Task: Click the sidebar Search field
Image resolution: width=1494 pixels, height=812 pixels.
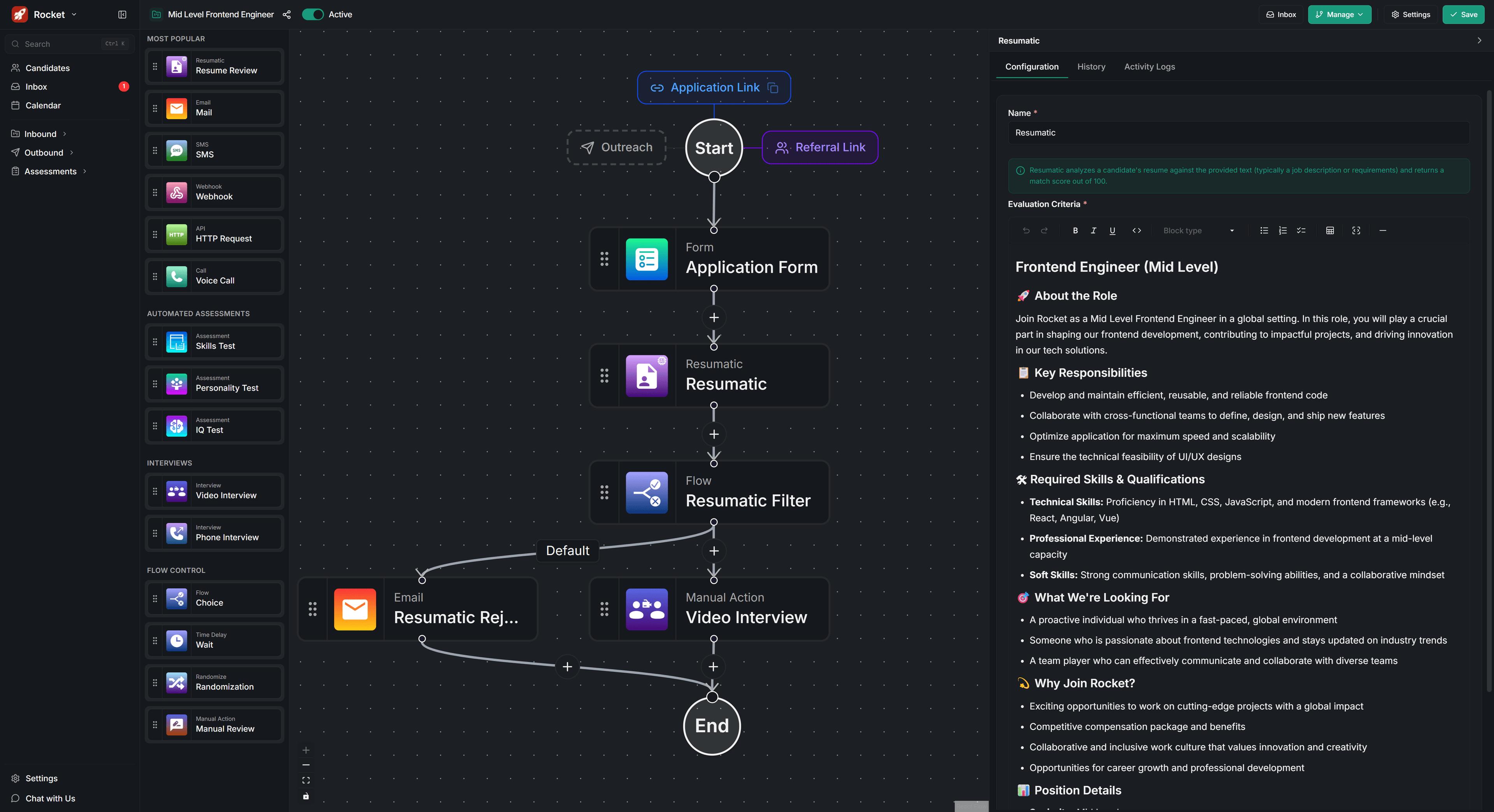Action: (x=70, y=44)
